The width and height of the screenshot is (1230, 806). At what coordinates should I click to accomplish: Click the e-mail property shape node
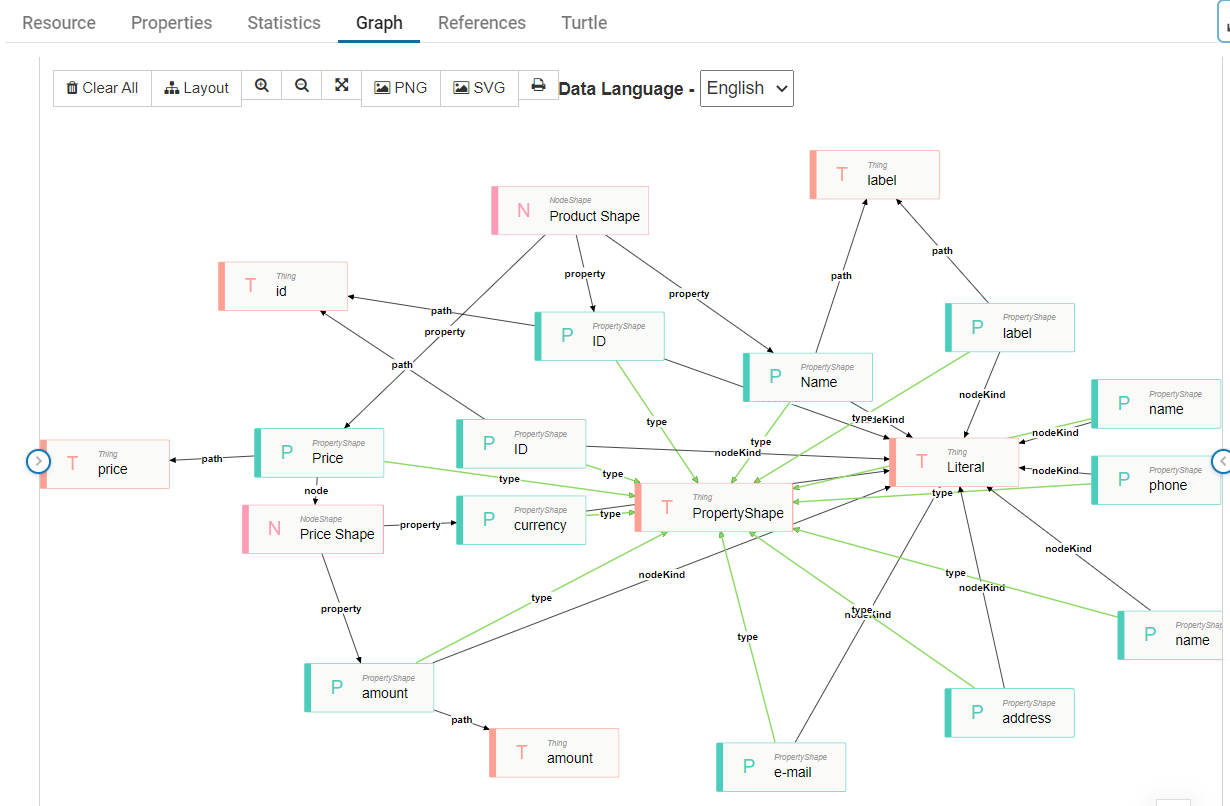781,767
